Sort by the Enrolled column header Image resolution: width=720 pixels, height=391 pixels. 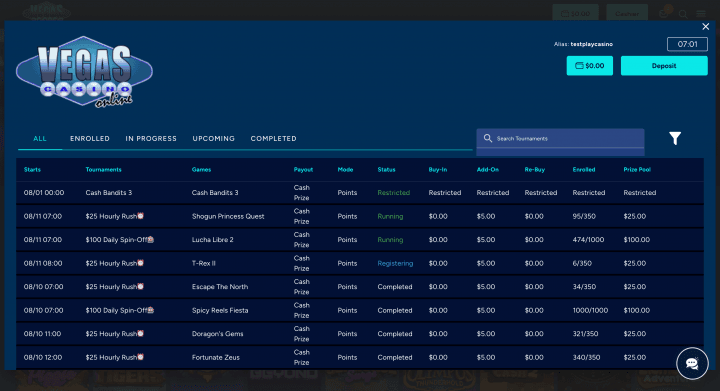tap(584, 170)
